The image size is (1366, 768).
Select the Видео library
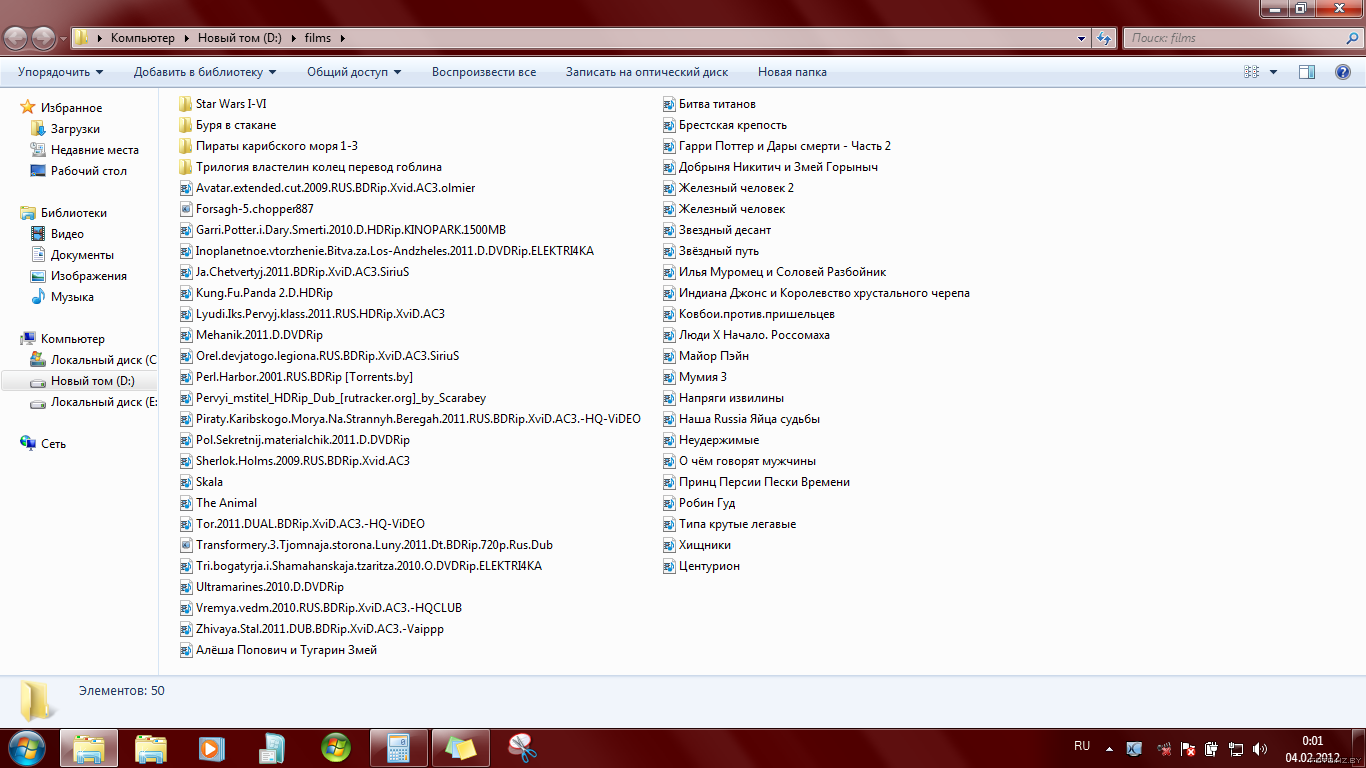[67, 234]
